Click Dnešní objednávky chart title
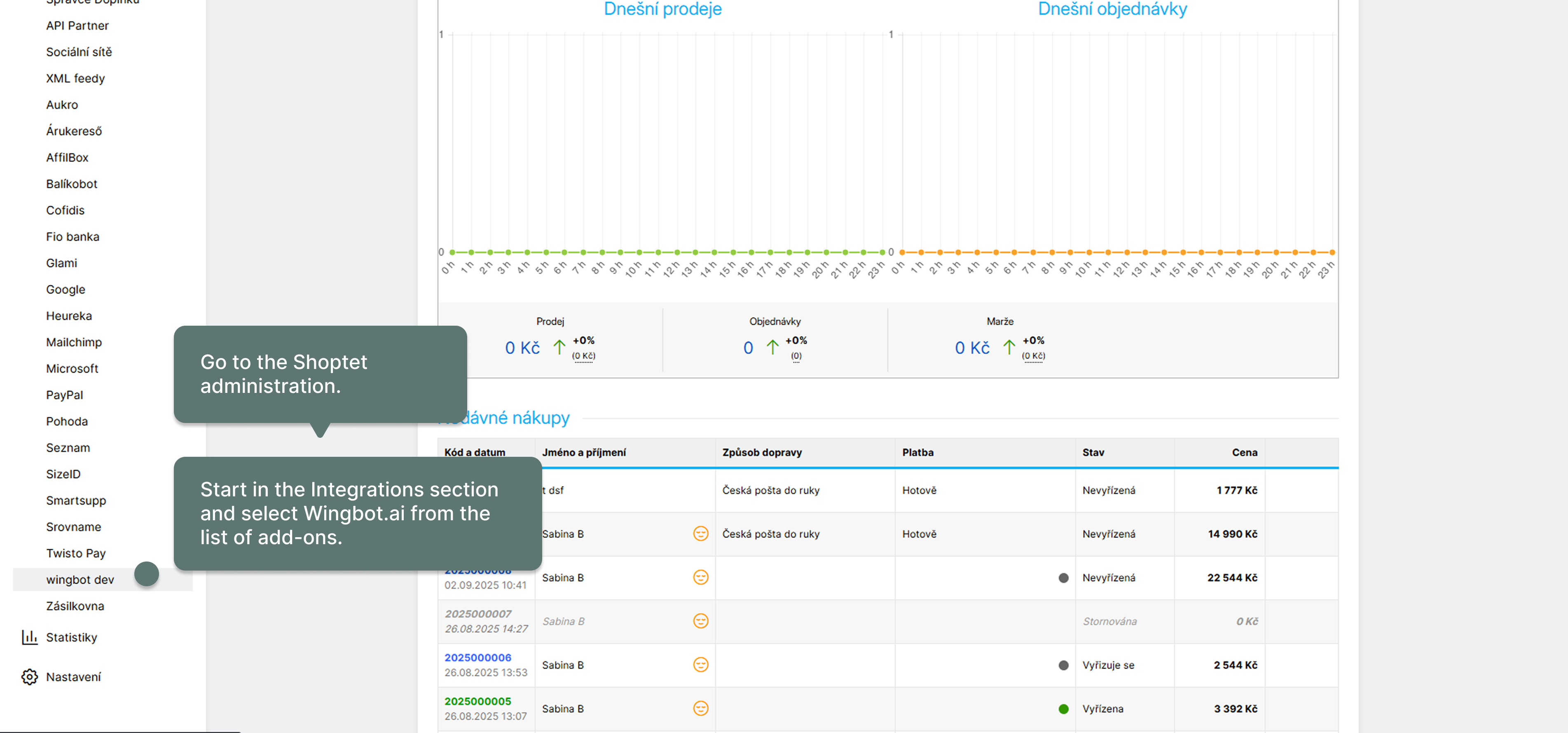This screenshot has width=1568, height=733. click(1112, 9)
